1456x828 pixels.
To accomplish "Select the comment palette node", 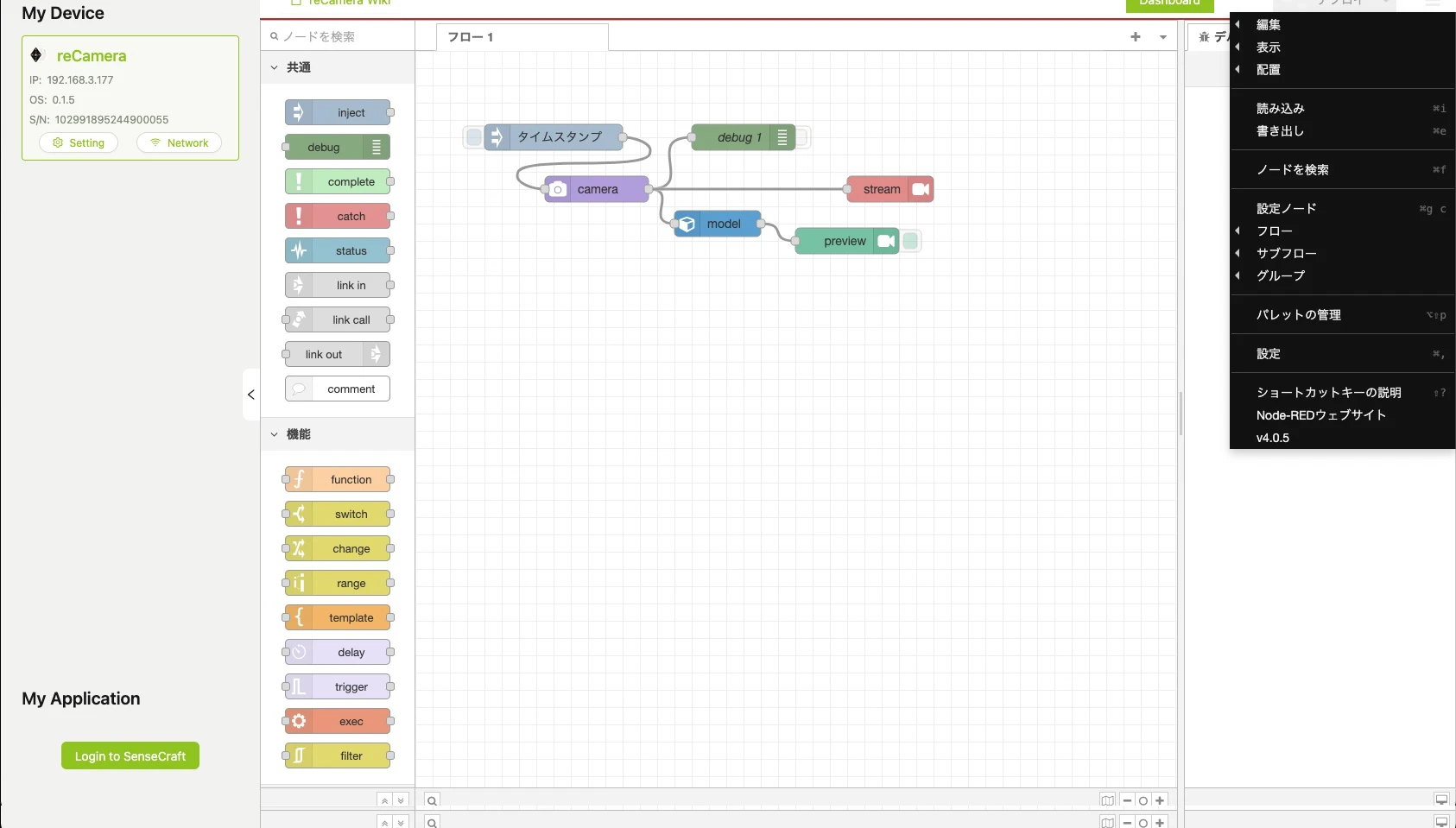I will tap(338, 389).
